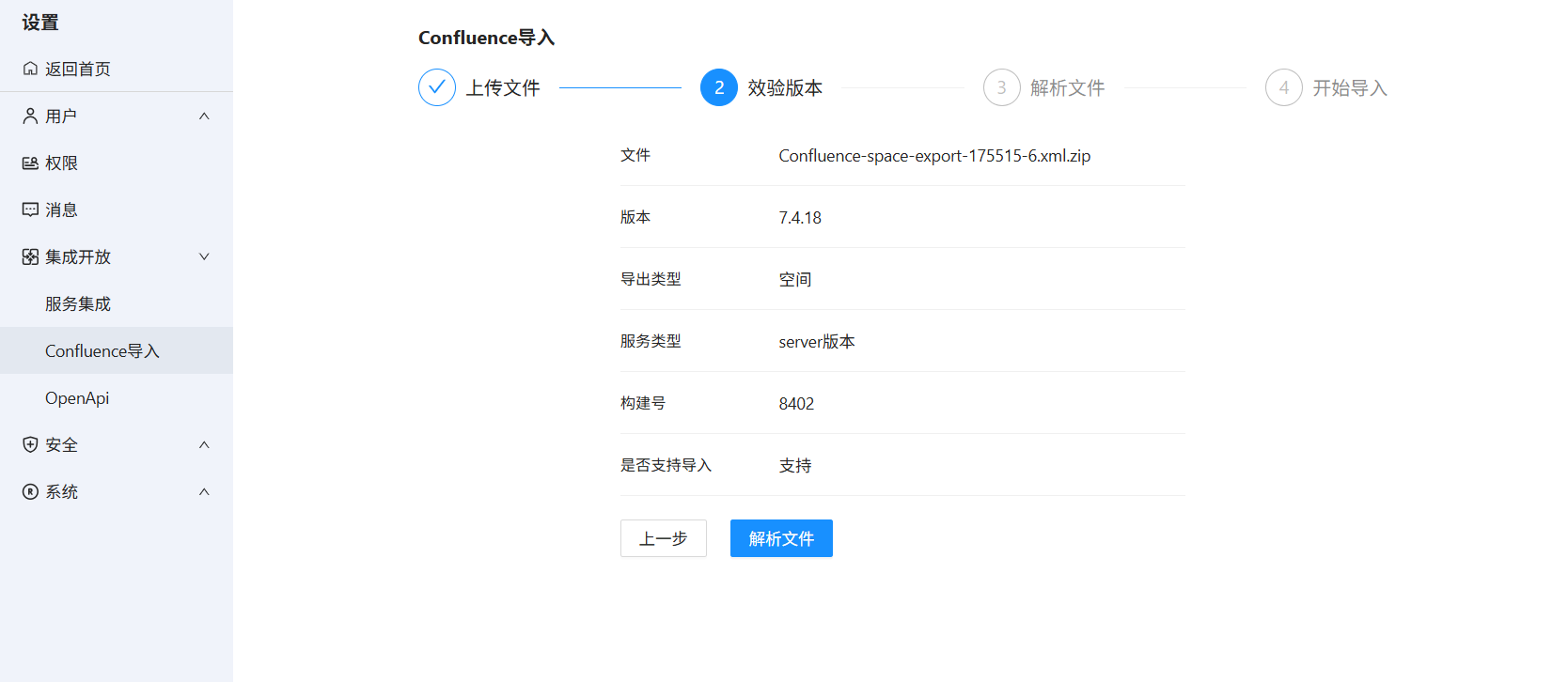This screenshot has height=682, width=1568.
Task: Click the file name Confluence-space-export-175515-6.xml.zip
Action: pos(934,156)
